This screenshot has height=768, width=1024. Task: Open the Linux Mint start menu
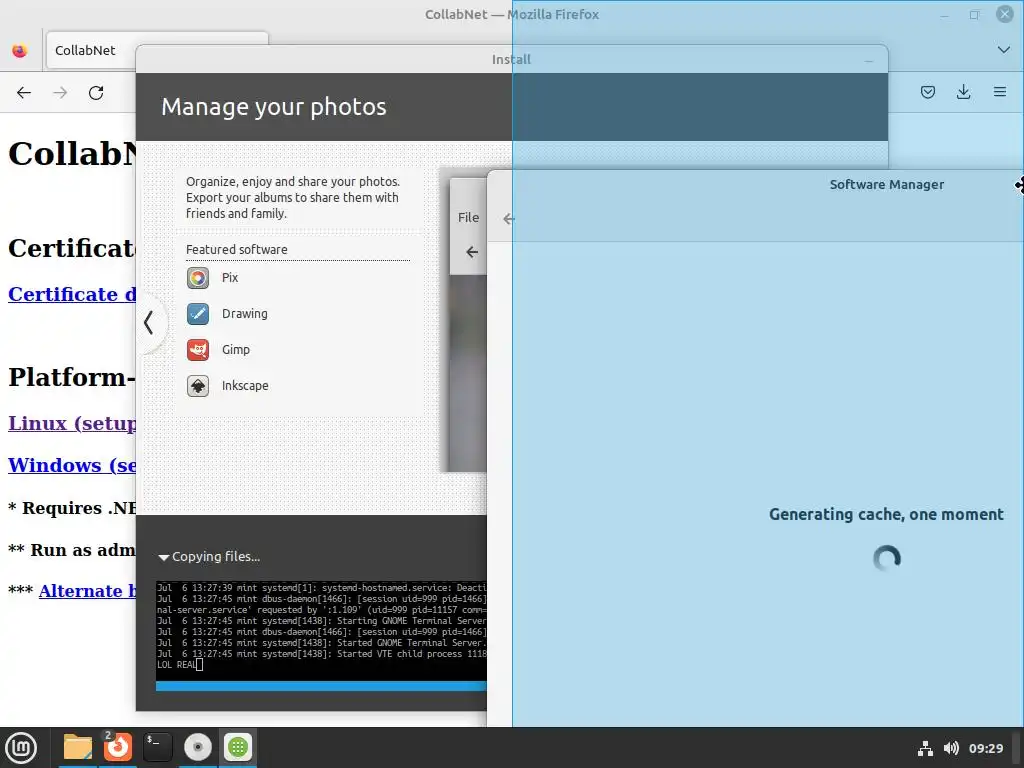[21, 747]
